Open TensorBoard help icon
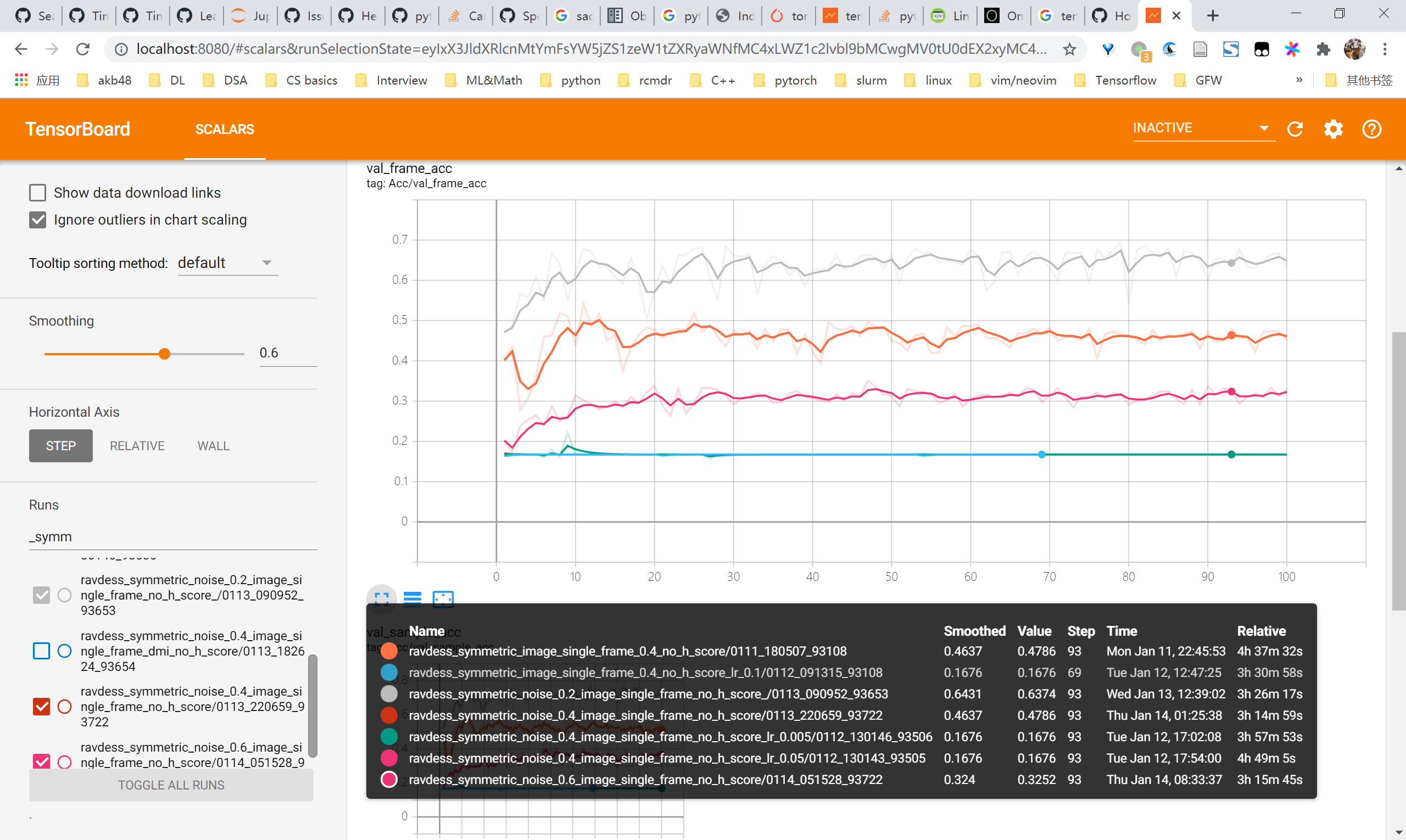The height and width of the screenshot is (840, 1406). tap(1371, 129)
